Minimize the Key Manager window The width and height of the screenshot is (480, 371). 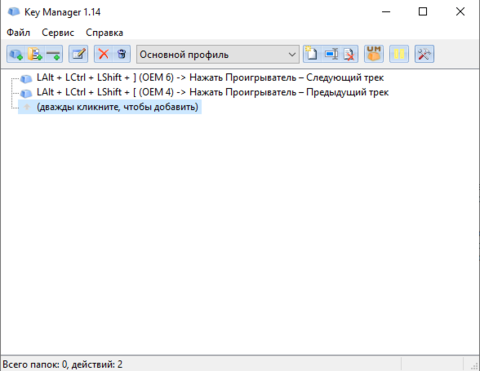386,12
